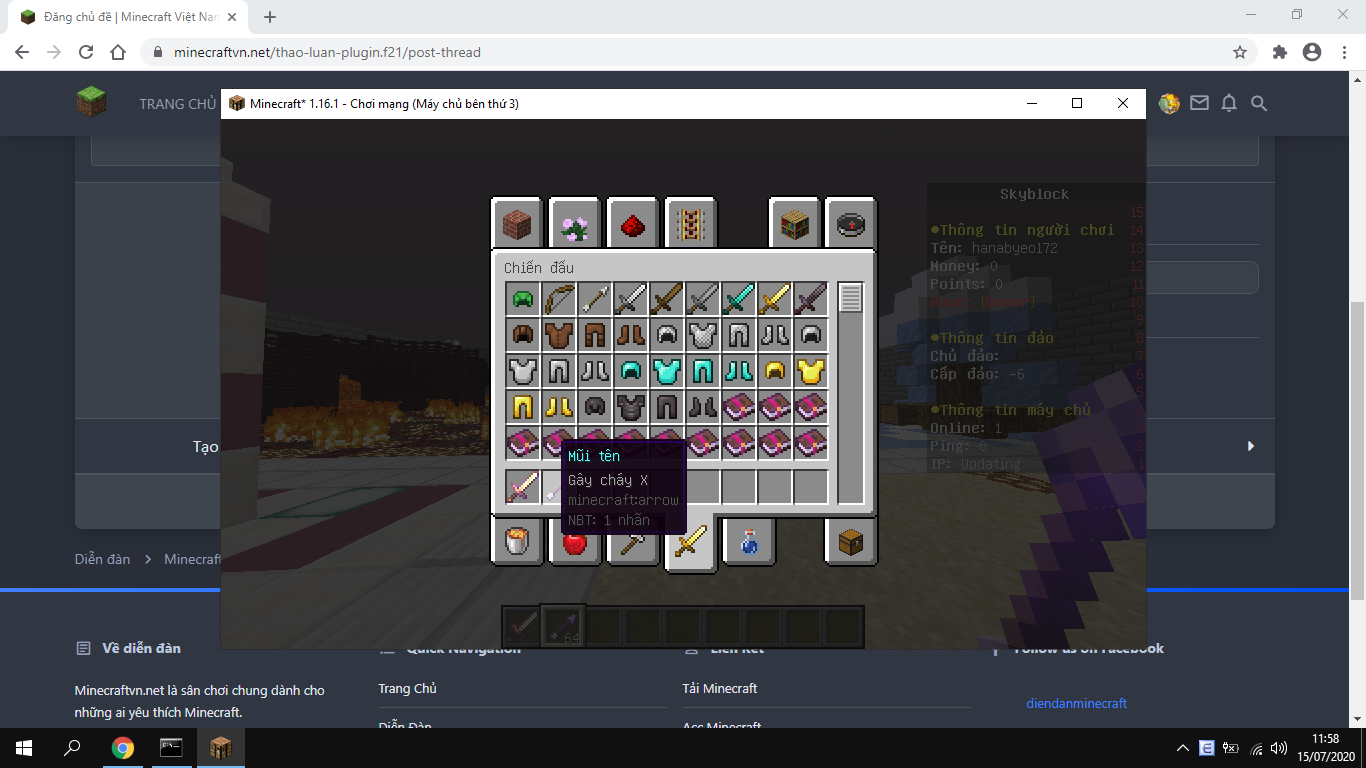This screenshot has height=768, width=1366.
Task: Switch to Chrome in the taskbar
Action: pyautogui.click(x=123, y=748)
